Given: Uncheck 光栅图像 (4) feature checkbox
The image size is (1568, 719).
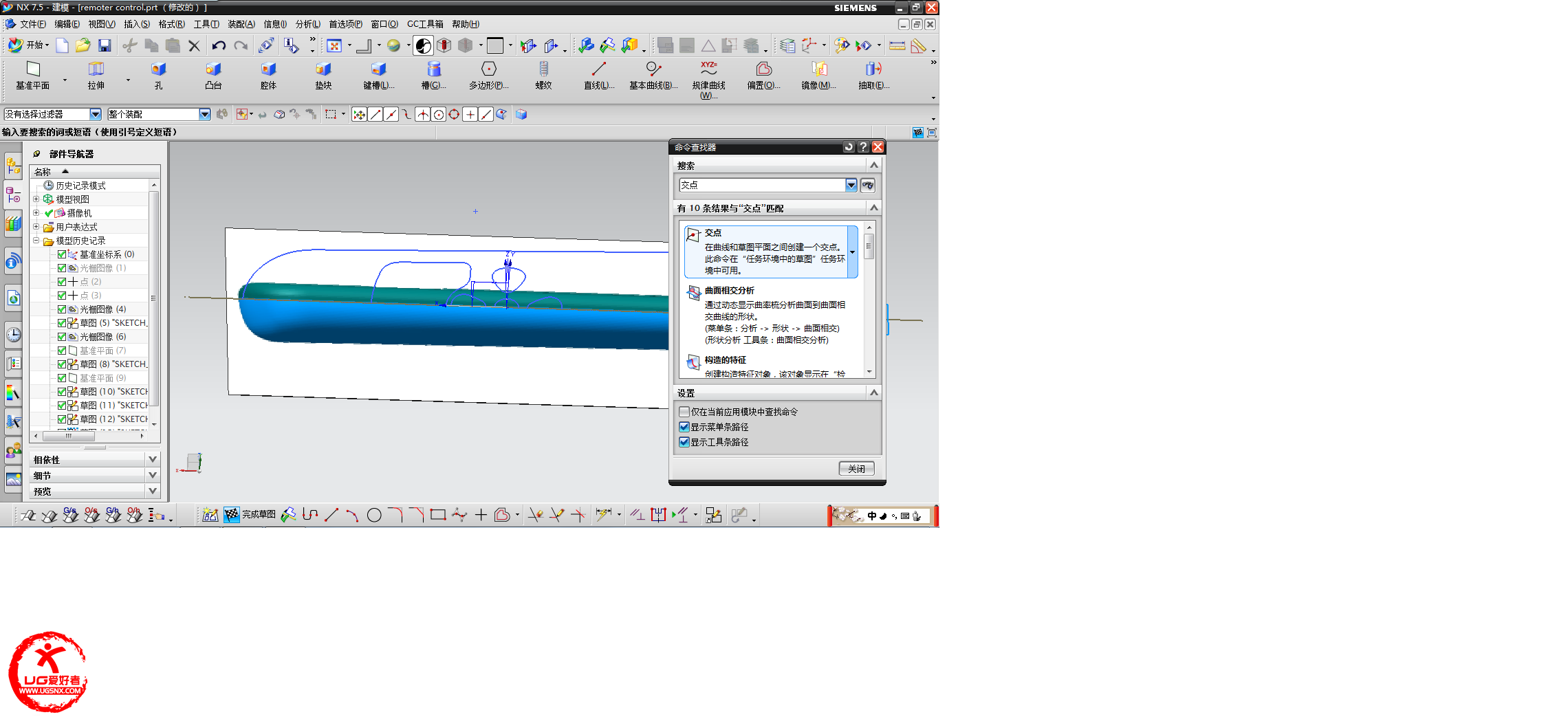Looking at the screenshot, I should tap(62, 309).
